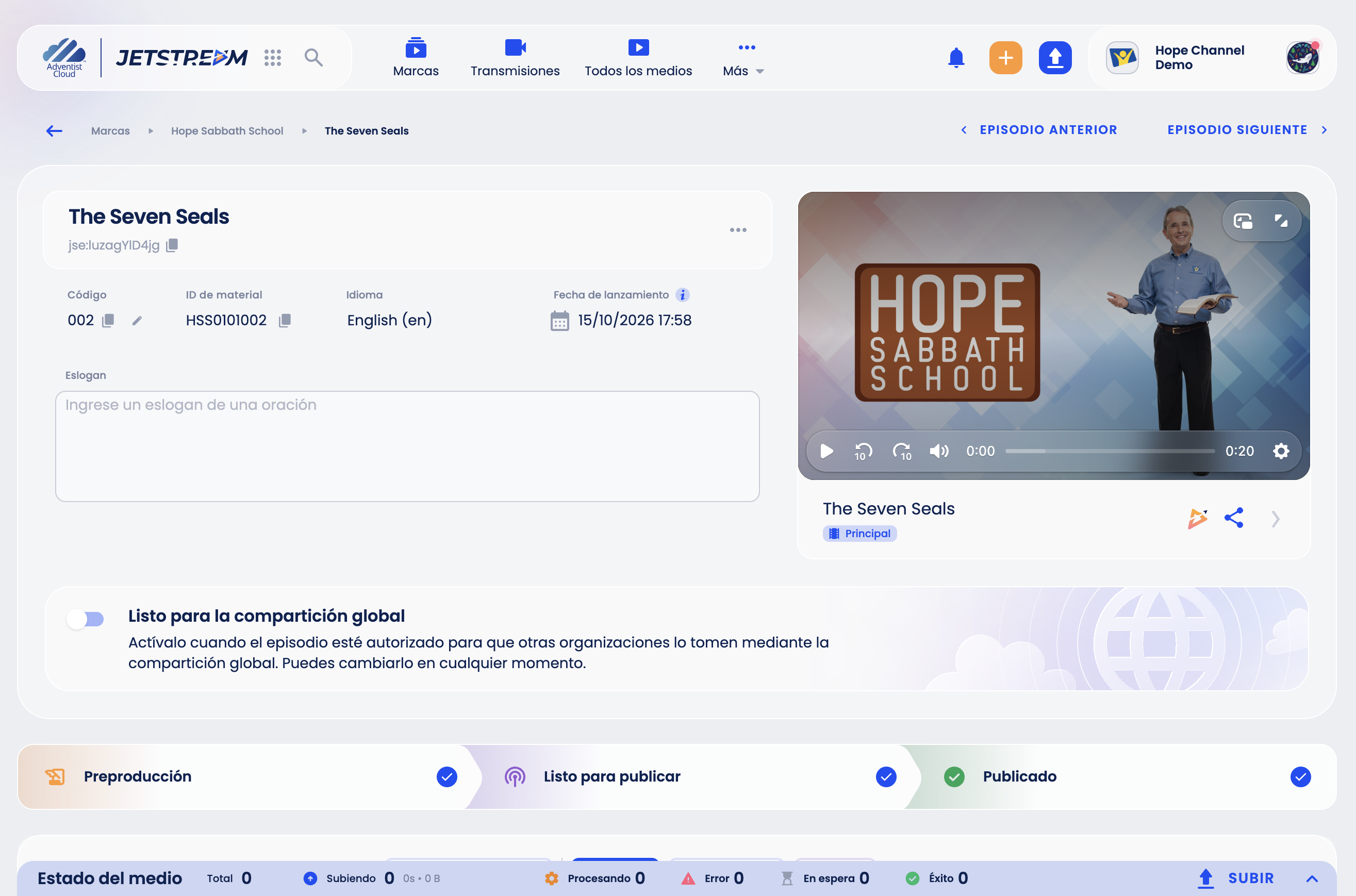
Task: Copy the material ID HSS0101002
Action: (285, 321)
